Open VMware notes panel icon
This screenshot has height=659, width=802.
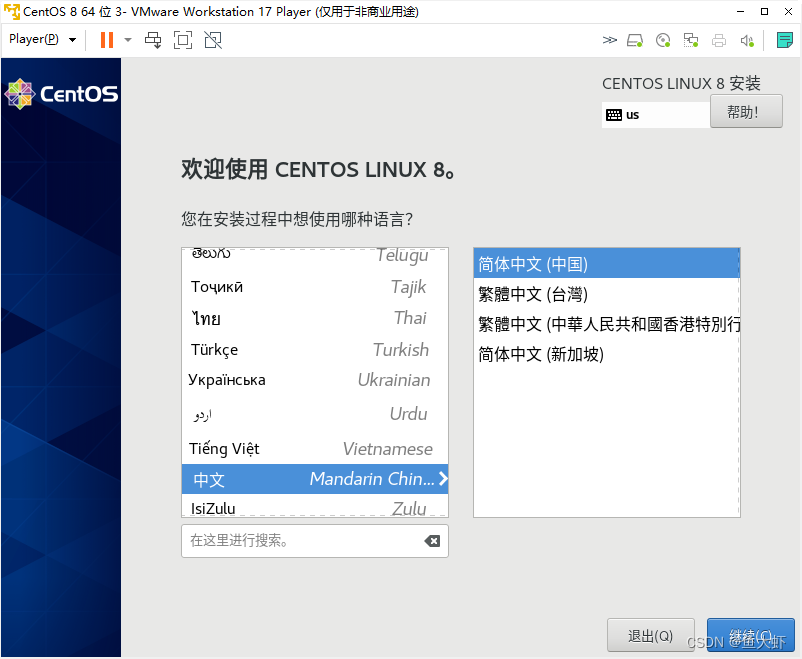point(784,40)
